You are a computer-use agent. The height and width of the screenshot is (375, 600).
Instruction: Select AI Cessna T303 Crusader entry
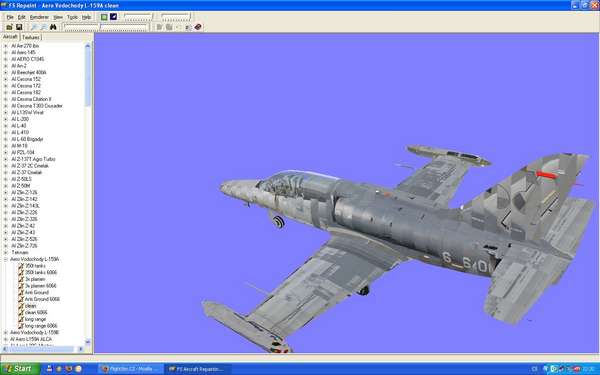click(x=37, y=106)
